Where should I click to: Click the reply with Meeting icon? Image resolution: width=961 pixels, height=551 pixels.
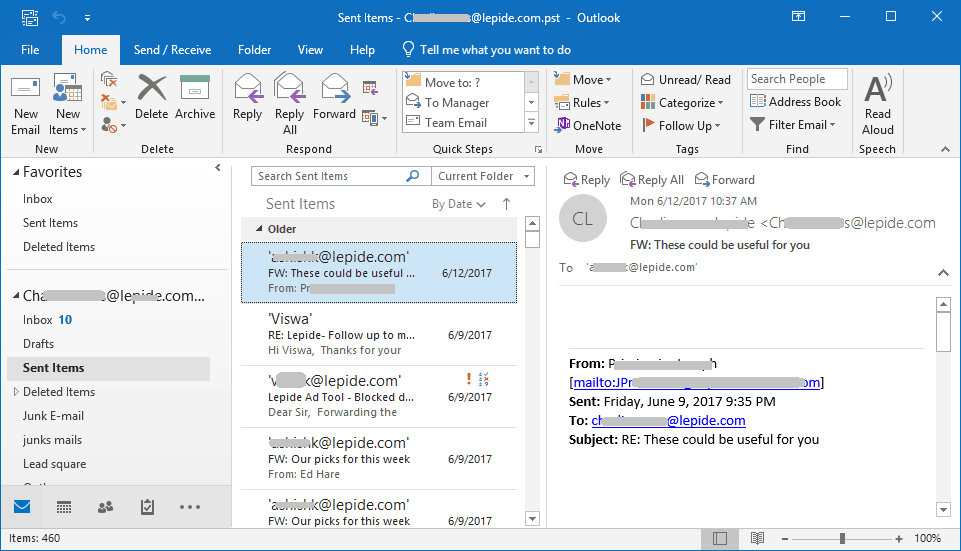click(x=370, y=88)
